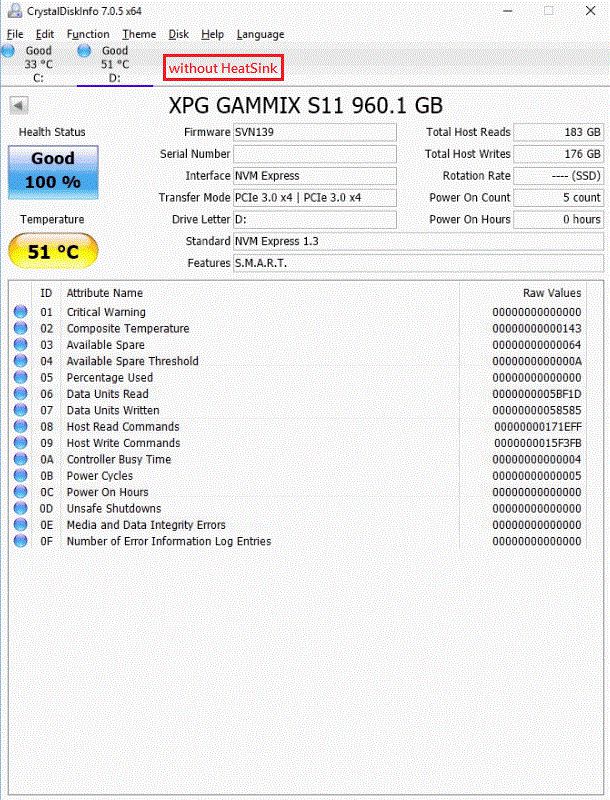Click the Standard field NVM Express 1.3

[x=418, y=241]
